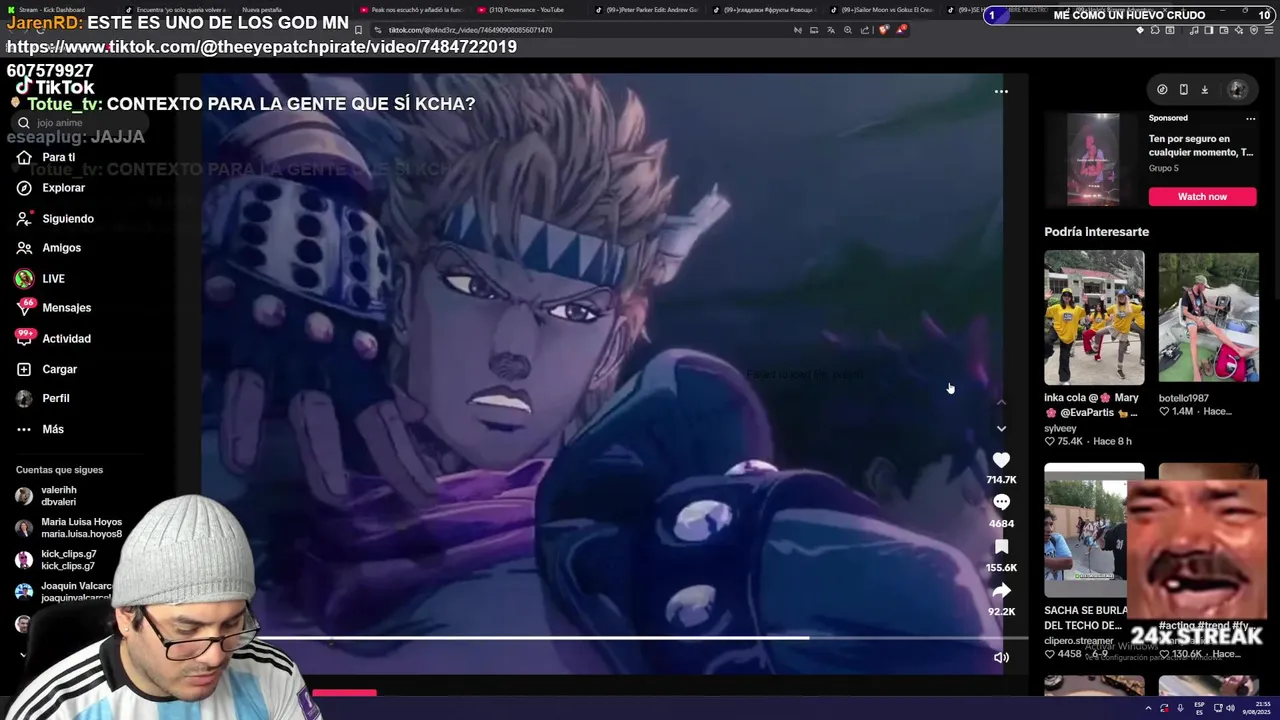This screenshot has width=1280, height=720.
Task: Switch to the Peter Parker Edit tab
Action: point(645,10)
